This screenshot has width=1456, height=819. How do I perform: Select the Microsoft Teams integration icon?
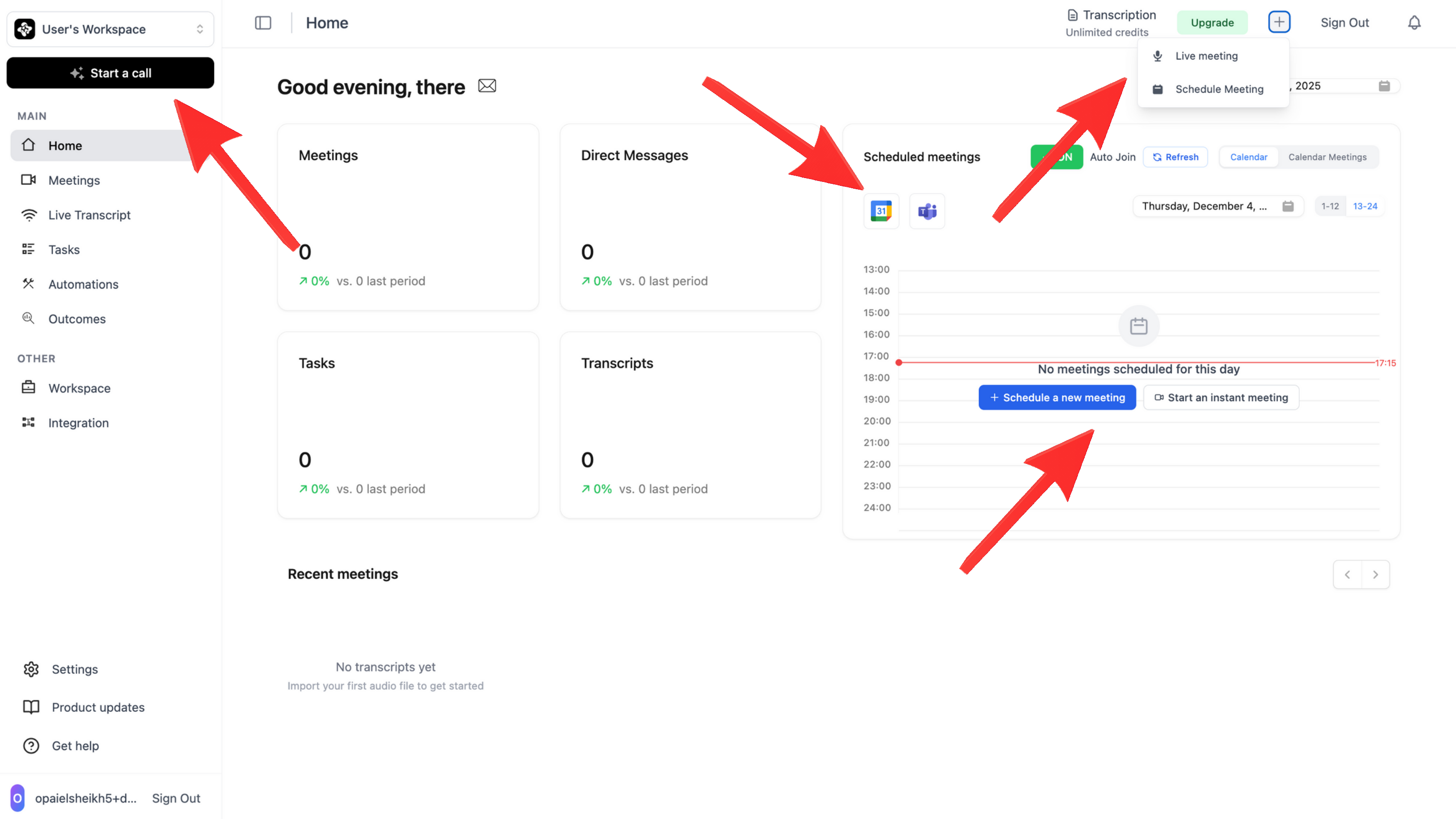click(x=927, y=211)
